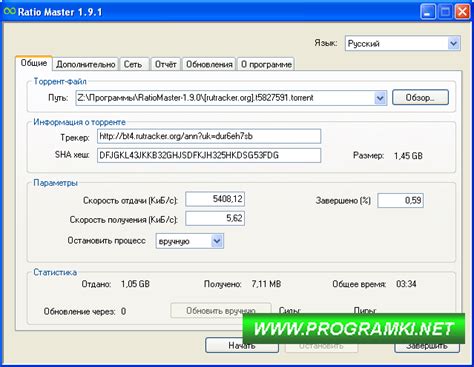474x367 pixels.
Task: Click the Обновление через 0 value
Action: coord(123,311)
